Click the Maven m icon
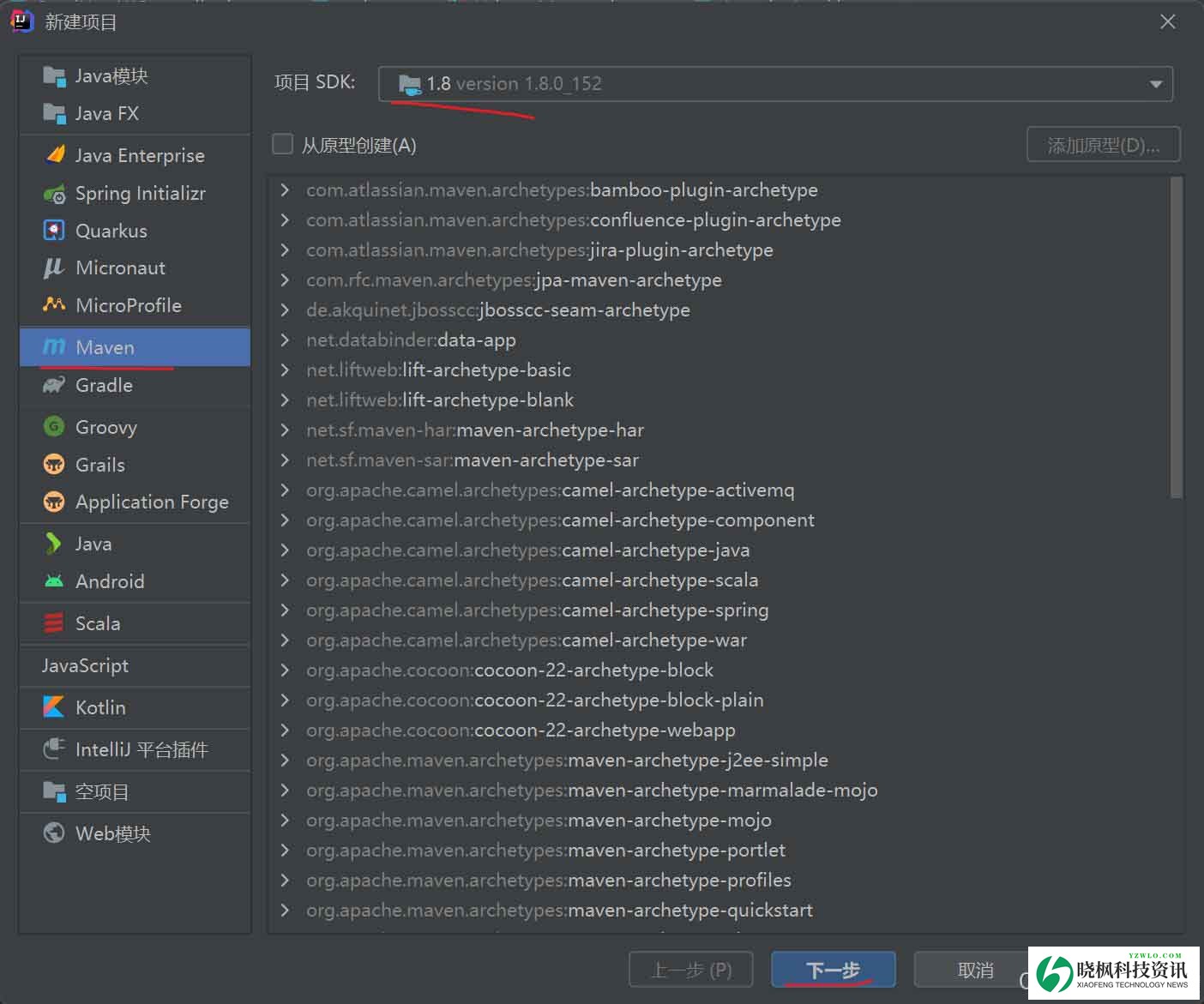The image size is (1204, 1004). [x=54, y=346]
